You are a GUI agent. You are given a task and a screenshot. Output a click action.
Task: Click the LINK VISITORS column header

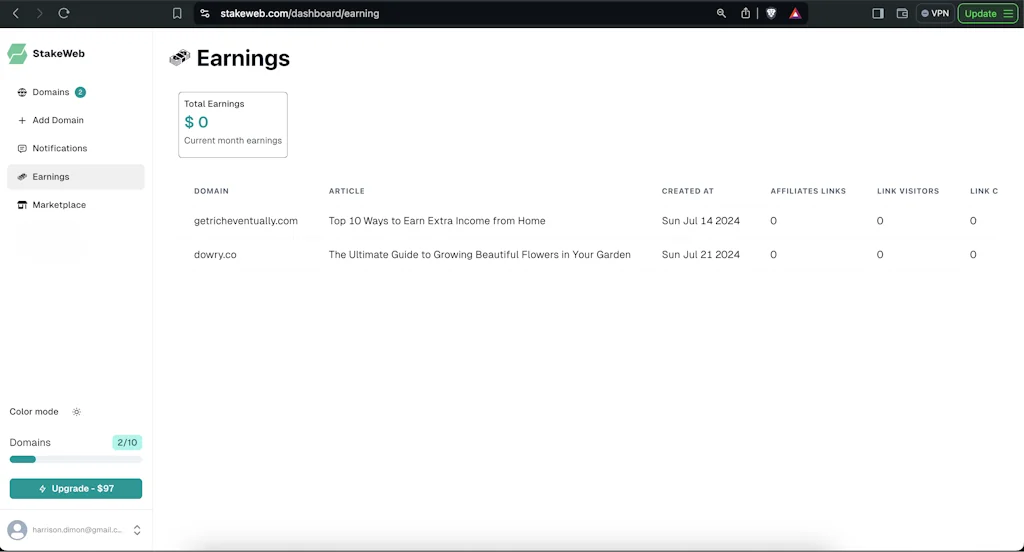(x=908, y=191)
